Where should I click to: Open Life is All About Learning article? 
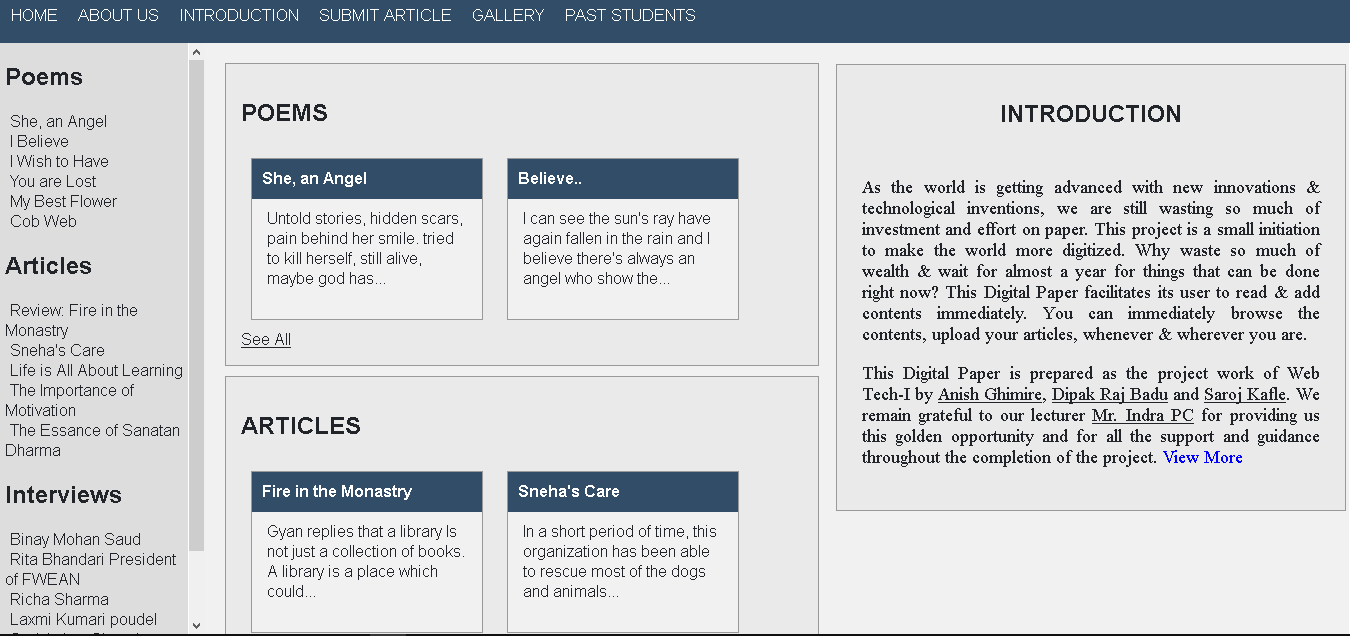click(96, 370)
